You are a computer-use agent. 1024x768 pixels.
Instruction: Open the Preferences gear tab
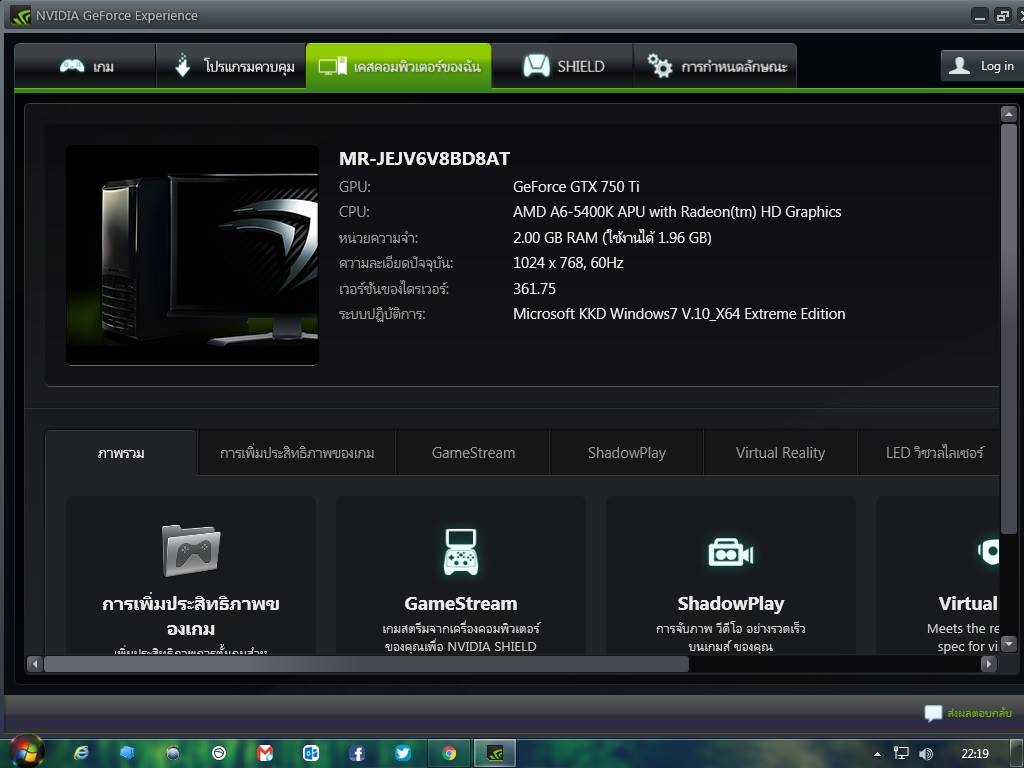point(715,66)
